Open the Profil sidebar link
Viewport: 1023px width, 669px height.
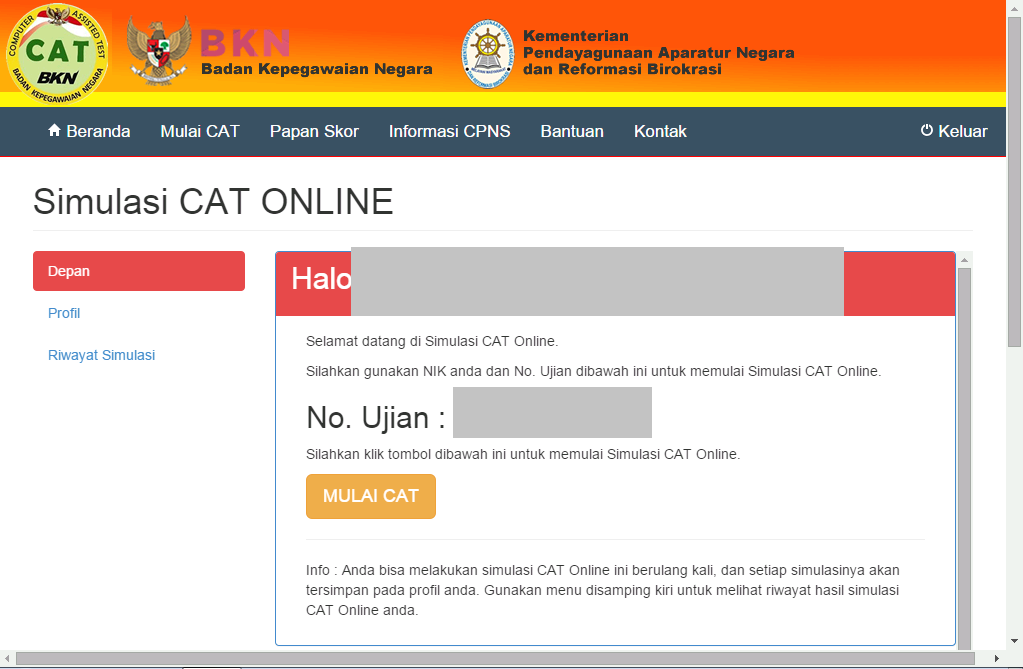click(64, 313)
